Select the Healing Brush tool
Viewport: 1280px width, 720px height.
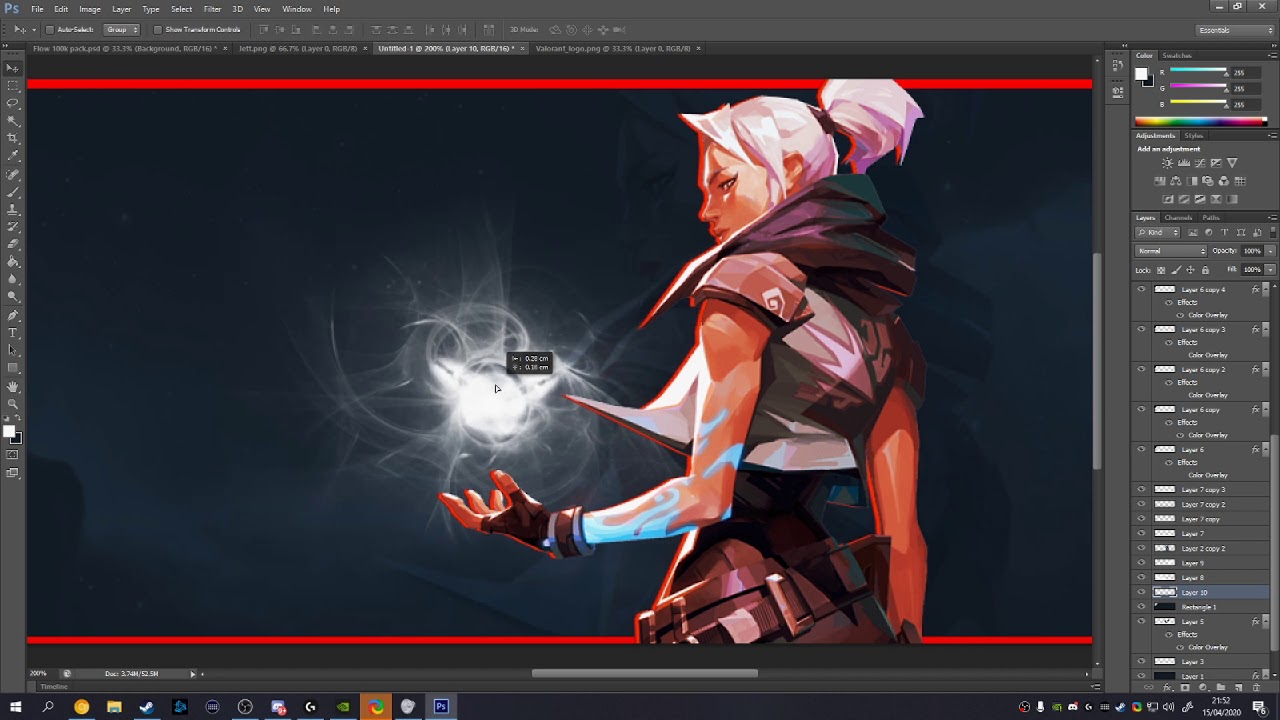click(13, 176)
